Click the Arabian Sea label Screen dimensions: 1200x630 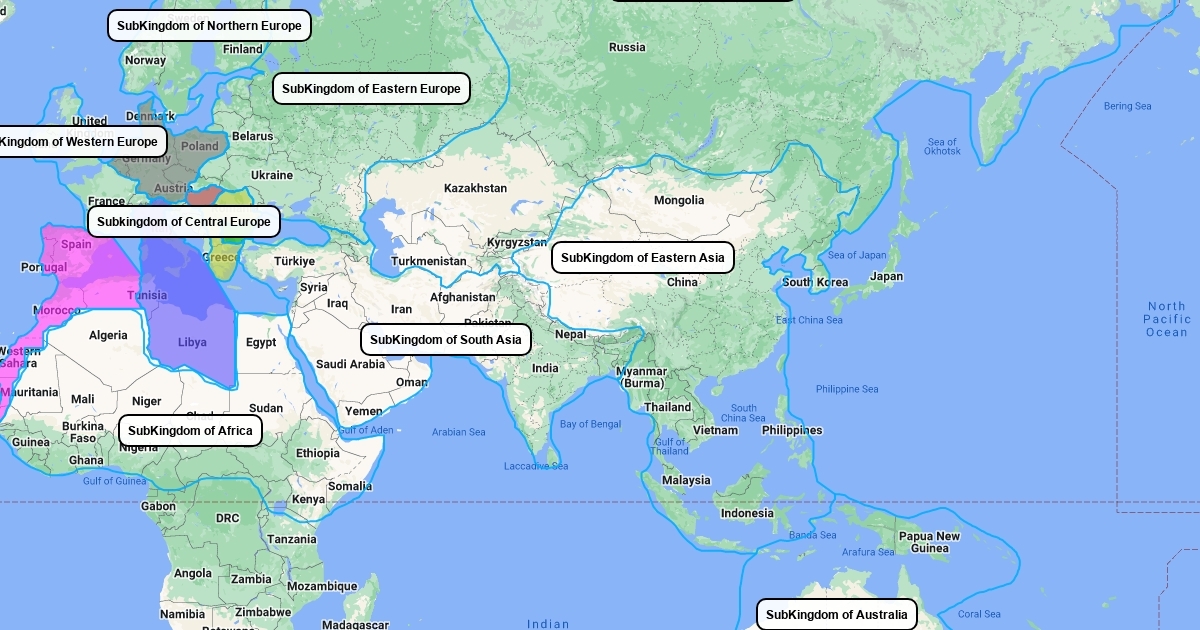[458, 432]
